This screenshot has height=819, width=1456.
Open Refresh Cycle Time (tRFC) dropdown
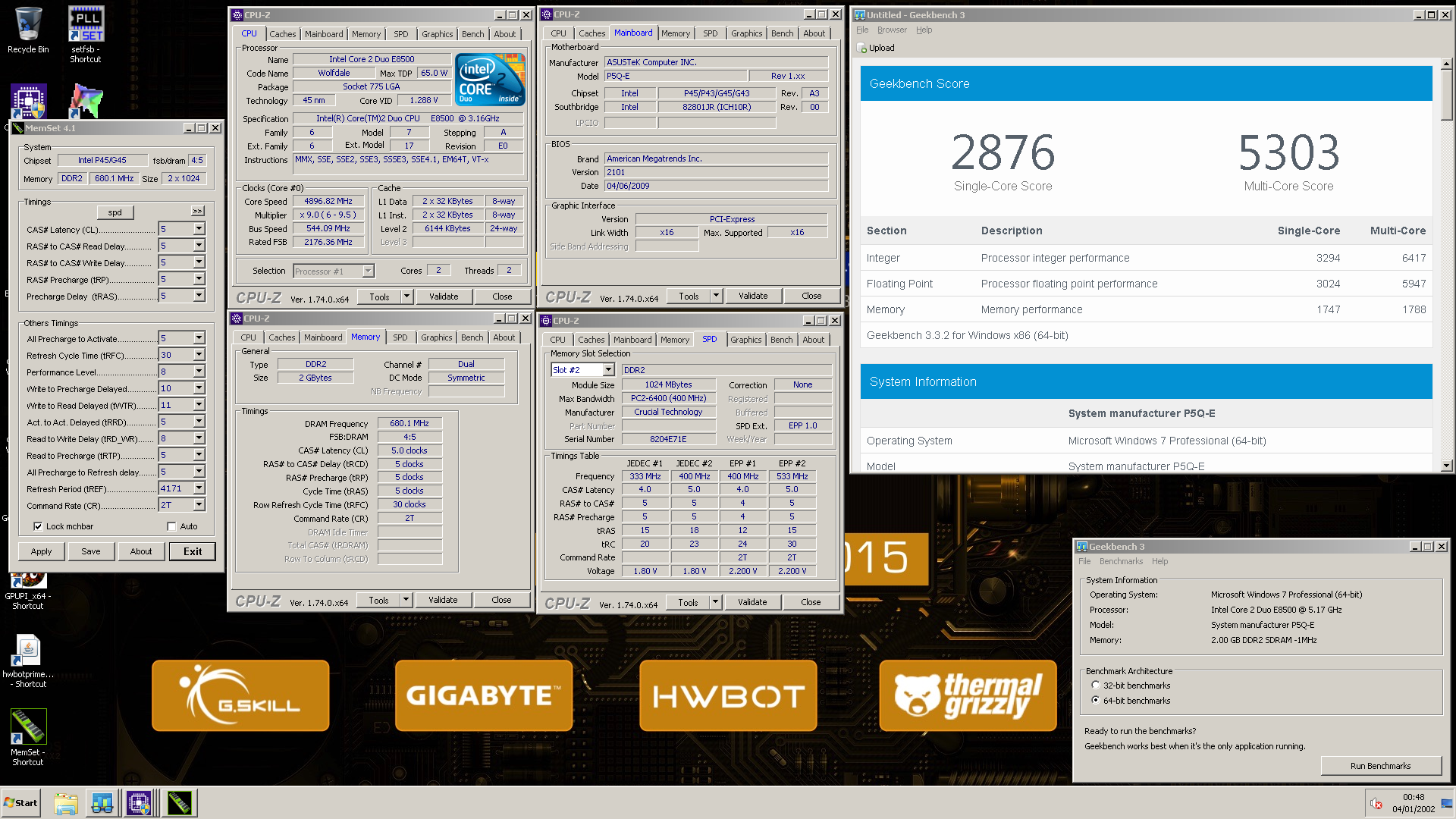coord(199,355)
